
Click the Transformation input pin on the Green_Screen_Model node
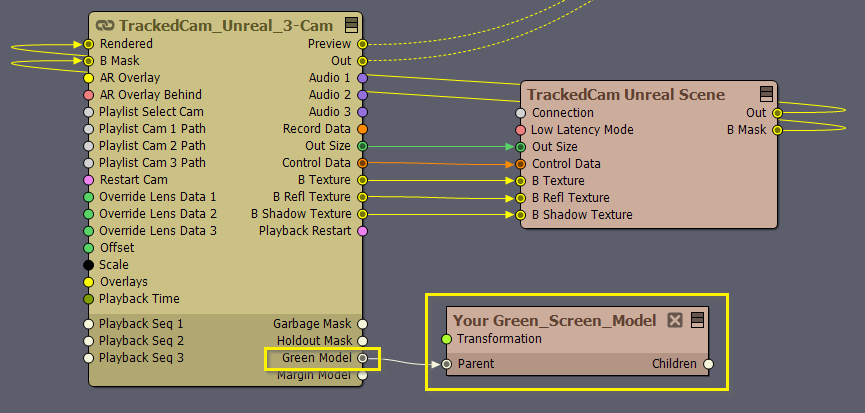click(x=446, y=339)
